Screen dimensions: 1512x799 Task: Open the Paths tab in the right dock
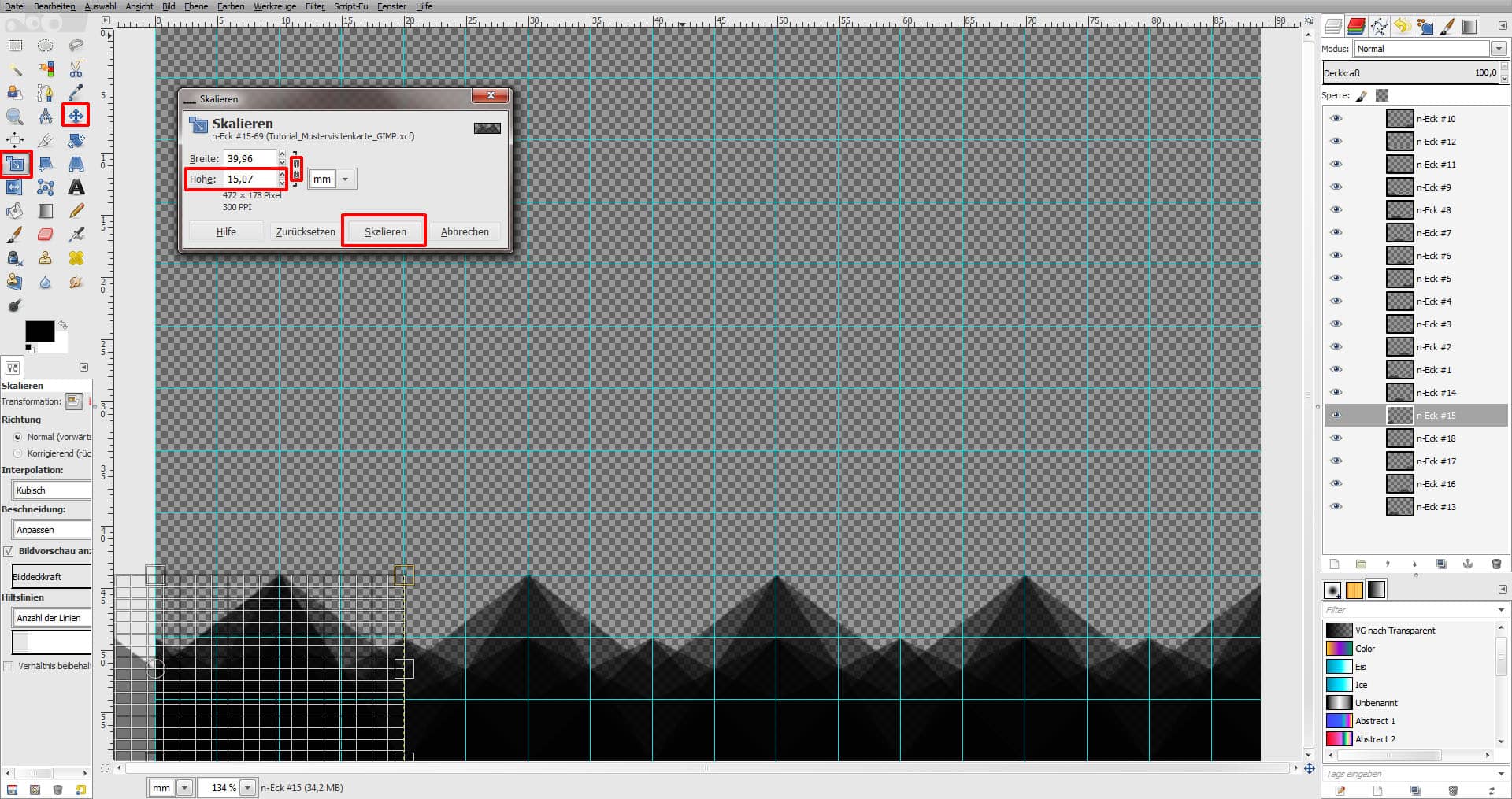[x=1380, y=26]
